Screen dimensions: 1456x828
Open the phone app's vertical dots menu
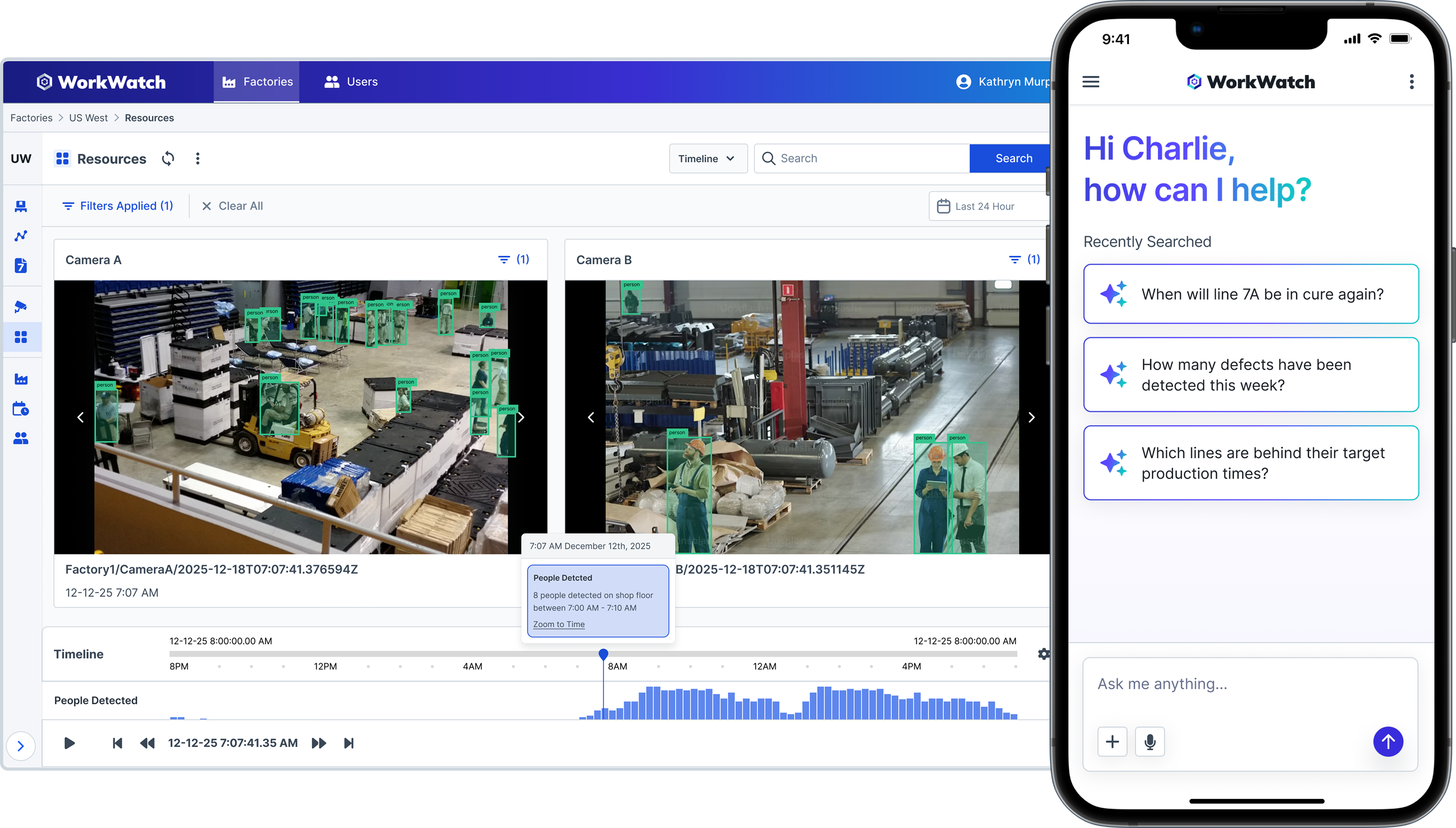click(1411, 82)
